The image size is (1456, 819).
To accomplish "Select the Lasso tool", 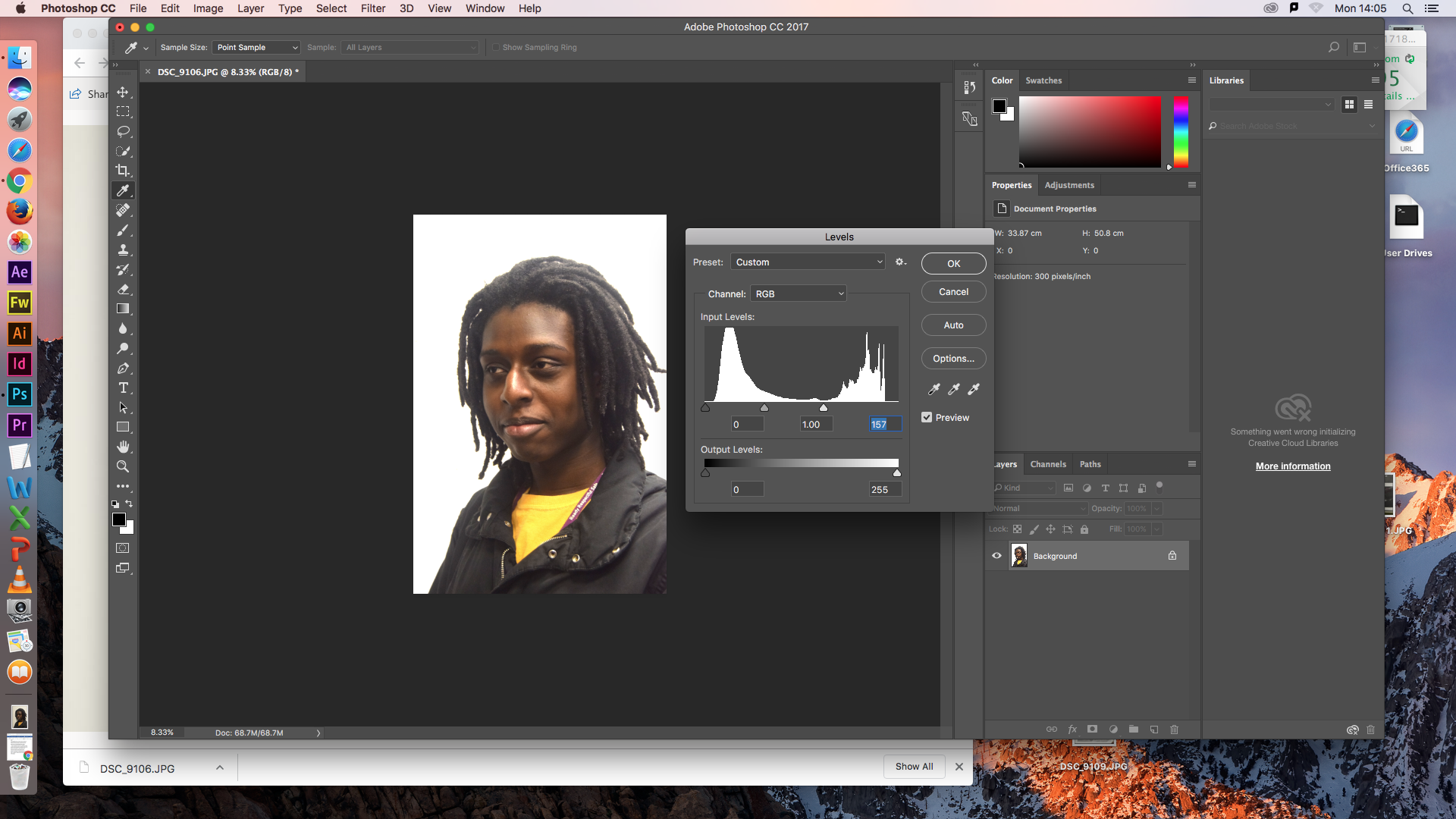I will click(123, 131).
